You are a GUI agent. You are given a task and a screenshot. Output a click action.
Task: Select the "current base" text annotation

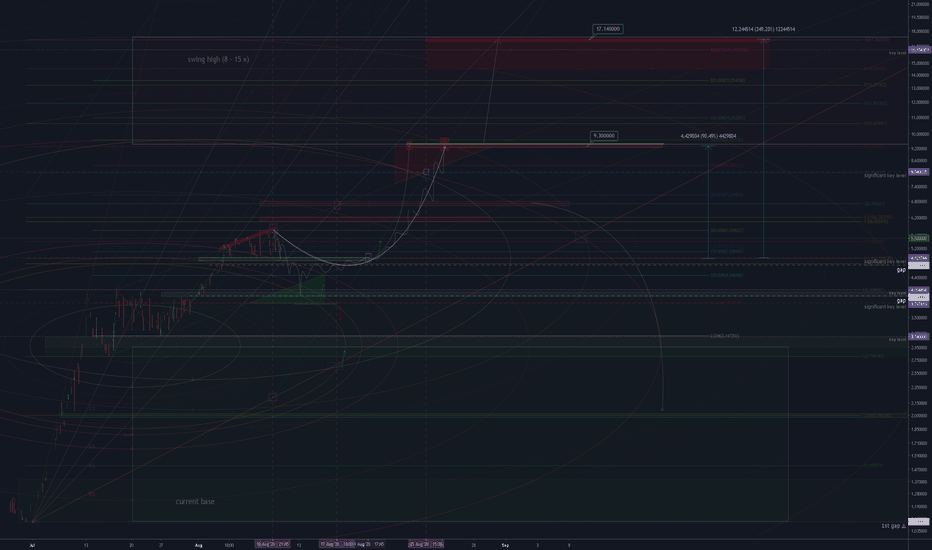195,501
